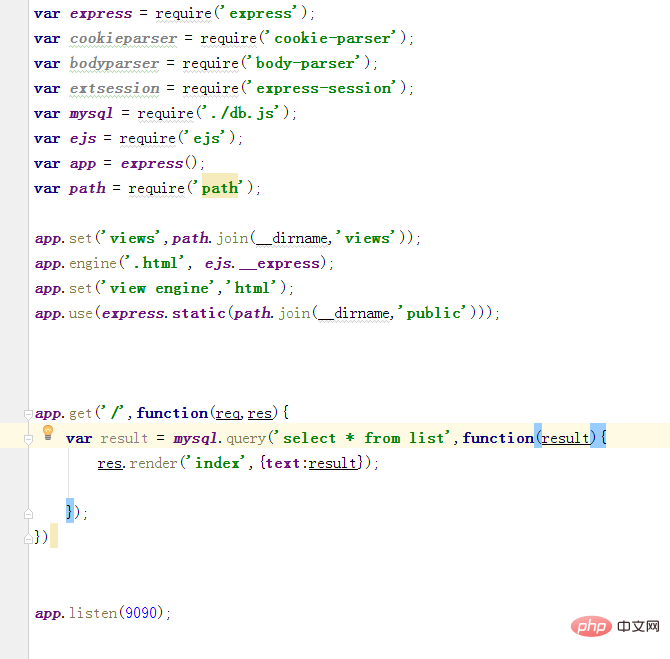
Task: Click the 'html' string in view engine line
Action: 253,288
